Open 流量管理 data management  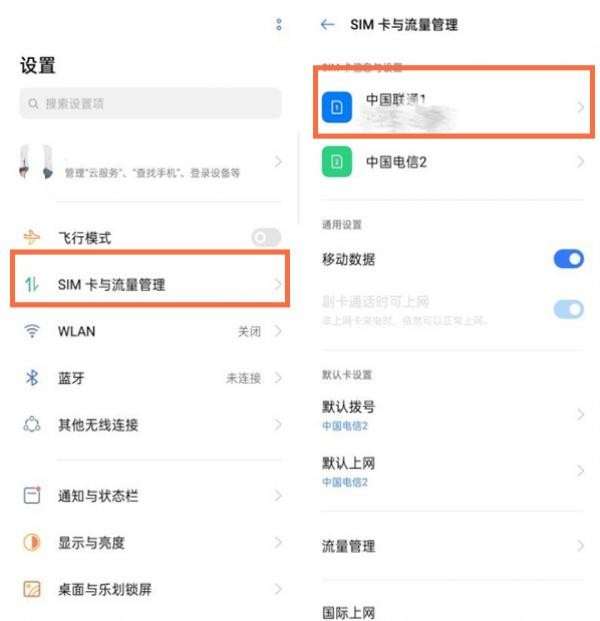pyautogui.click(x=453, y=546)
